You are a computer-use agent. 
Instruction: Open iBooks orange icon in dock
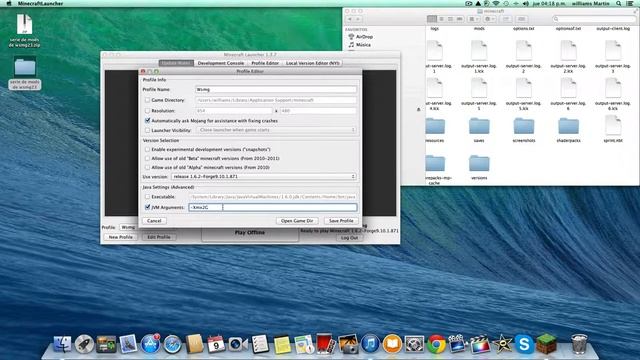(392, 344)
